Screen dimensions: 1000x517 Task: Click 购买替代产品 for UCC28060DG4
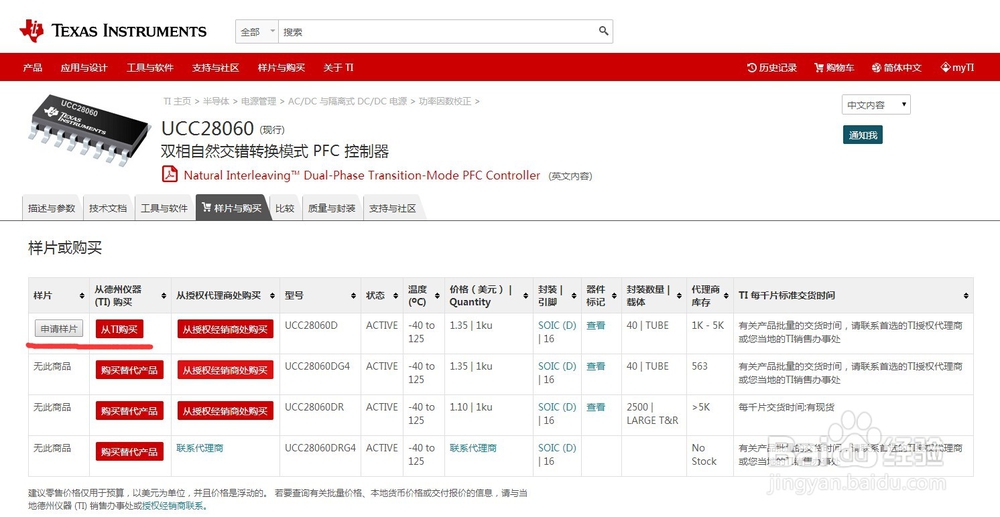[x=129, y=370]
